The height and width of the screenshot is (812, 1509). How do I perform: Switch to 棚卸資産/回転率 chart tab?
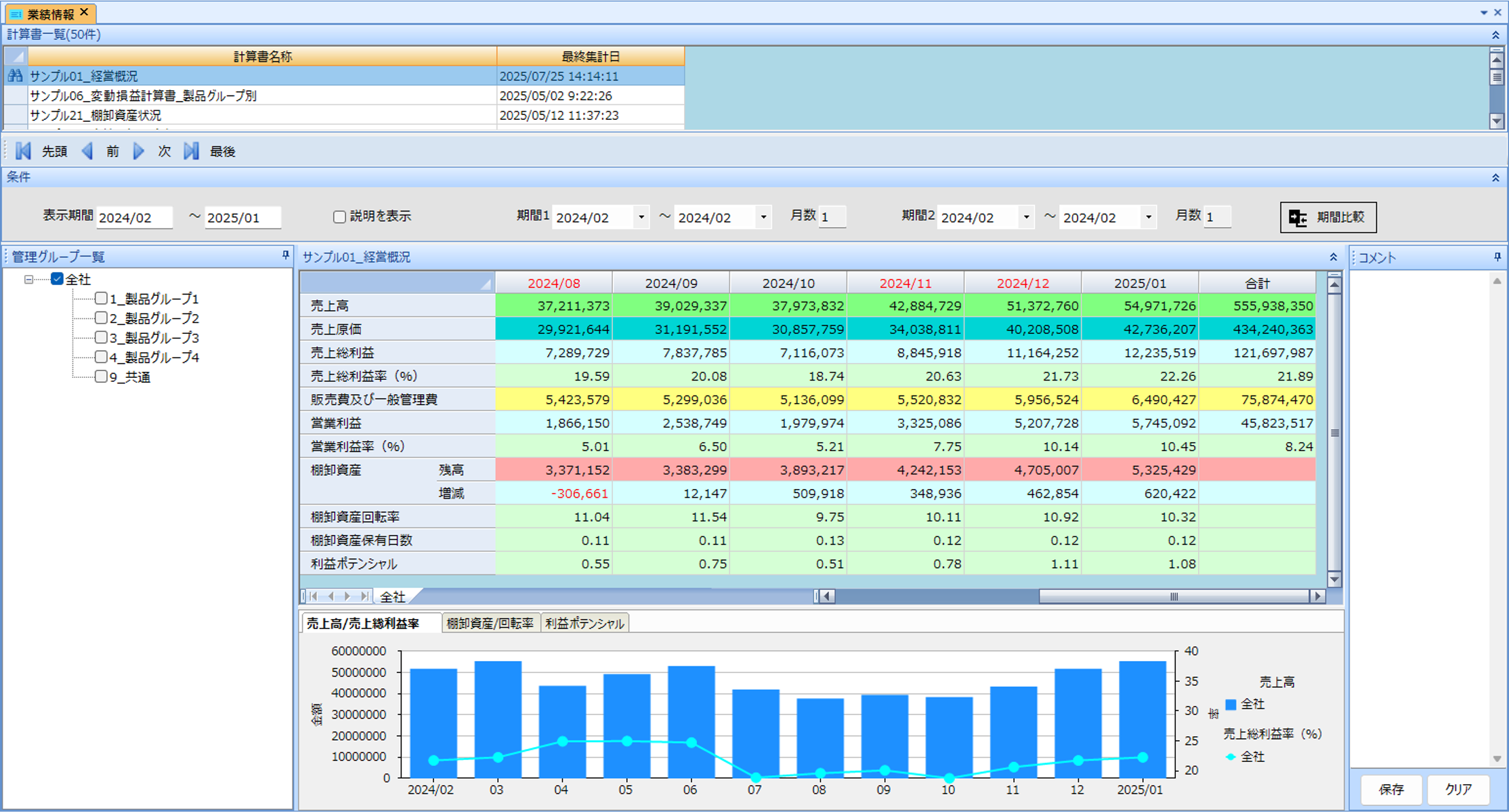tap(490, 623)
